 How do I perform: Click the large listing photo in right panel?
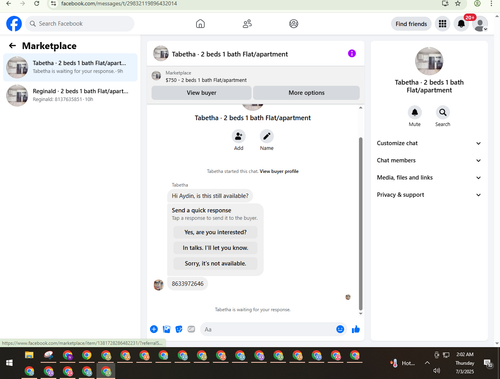pos(429,61)
